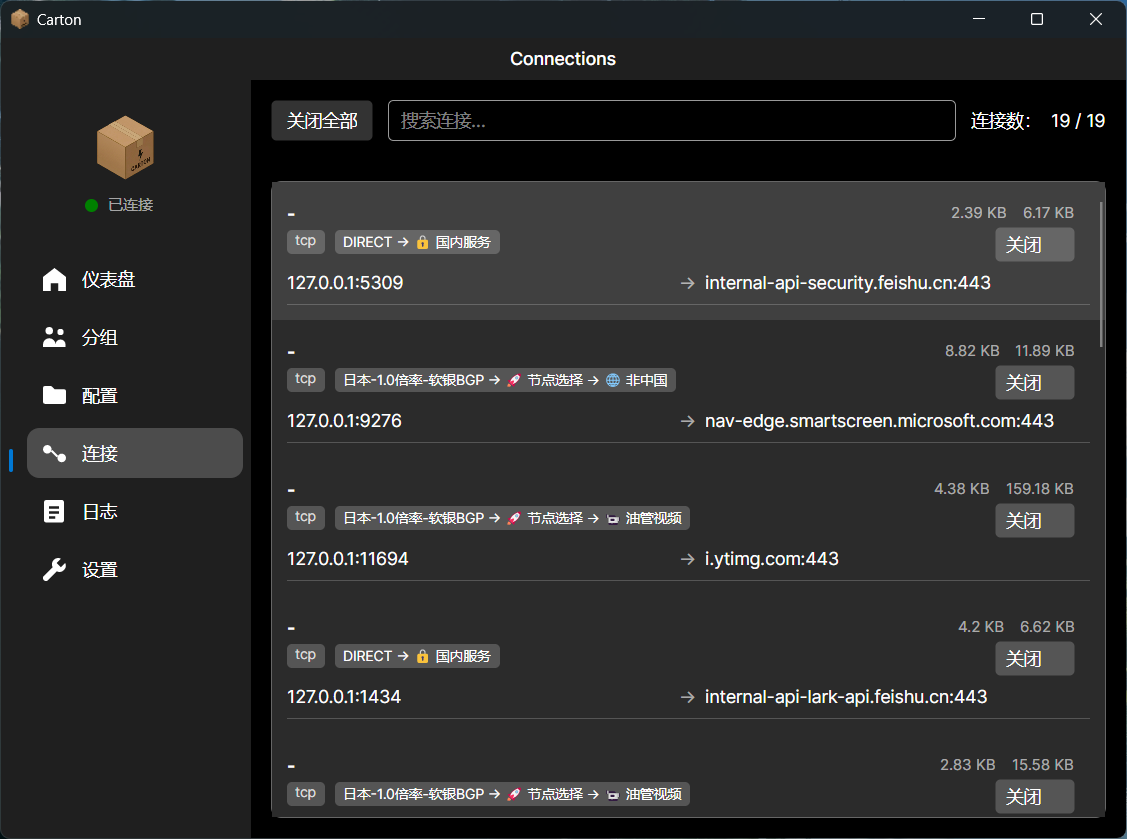Open the 仪表盘 dashboard page
The width and height of the screenshot is (1127, 839).
[135, 280]
